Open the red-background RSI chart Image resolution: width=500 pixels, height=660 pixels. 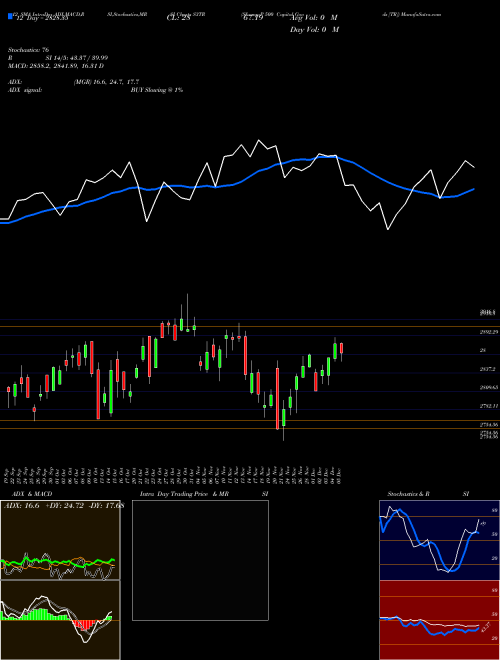coord(439,620)
